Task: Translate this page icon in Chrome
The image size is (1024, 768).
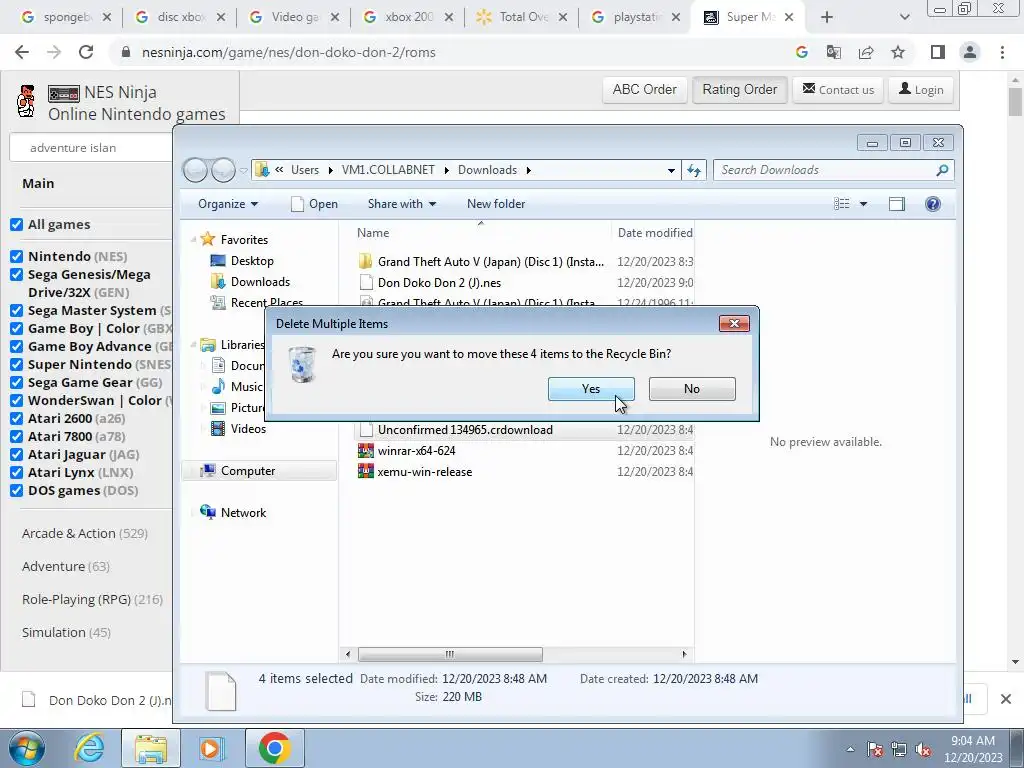Action: (x=834, y=52)
